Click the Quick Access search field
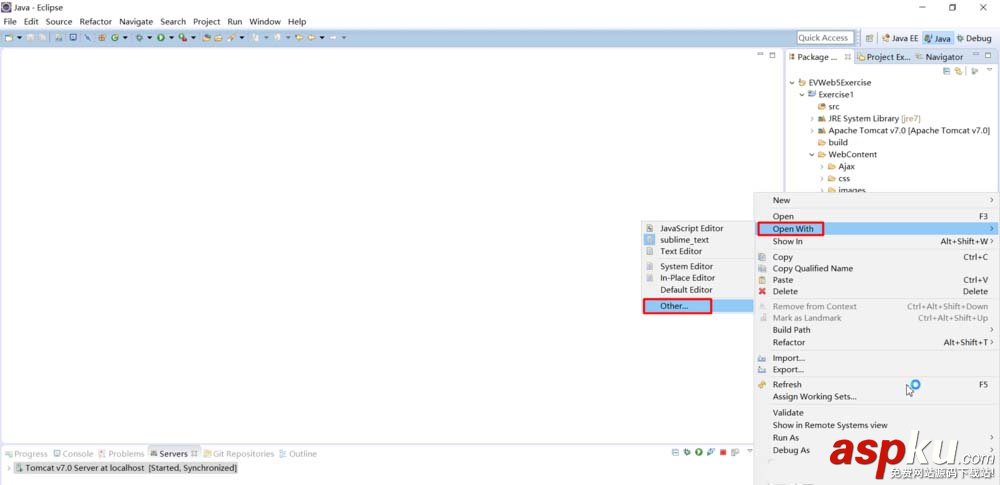 coord(825,38)
